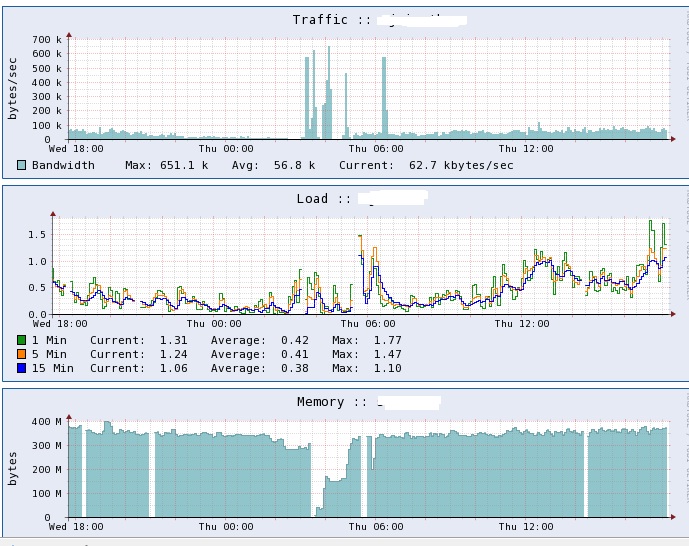Click the bytes/sec axis label on the Traffic graph
Viewport: 689px width, 546px height.
pos(12,88)
